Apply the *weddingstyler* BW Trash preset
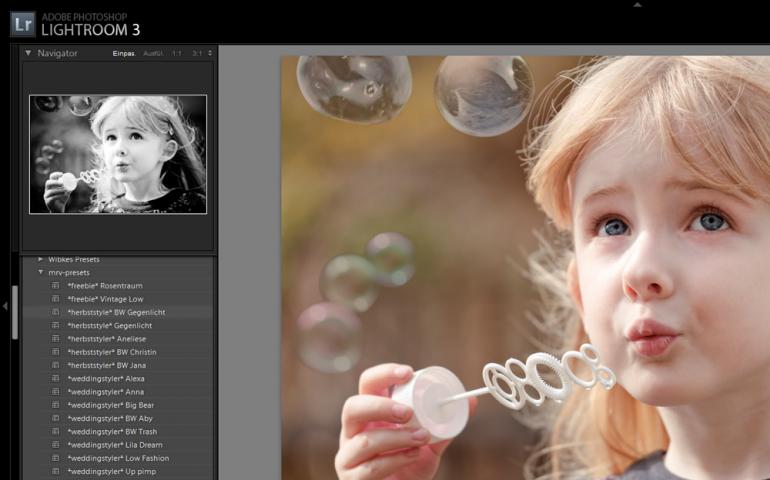The image size is (770, 480). point(112,431)
